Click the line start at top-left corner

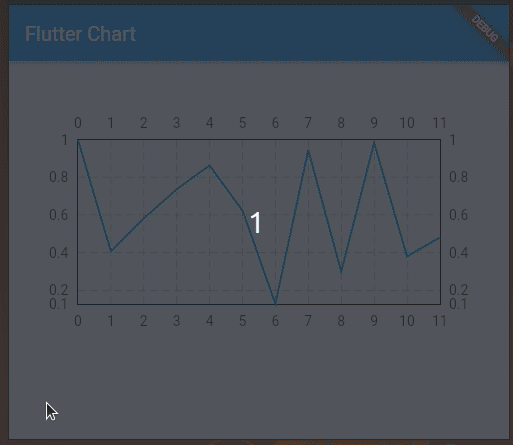click(x=78, y=140)
